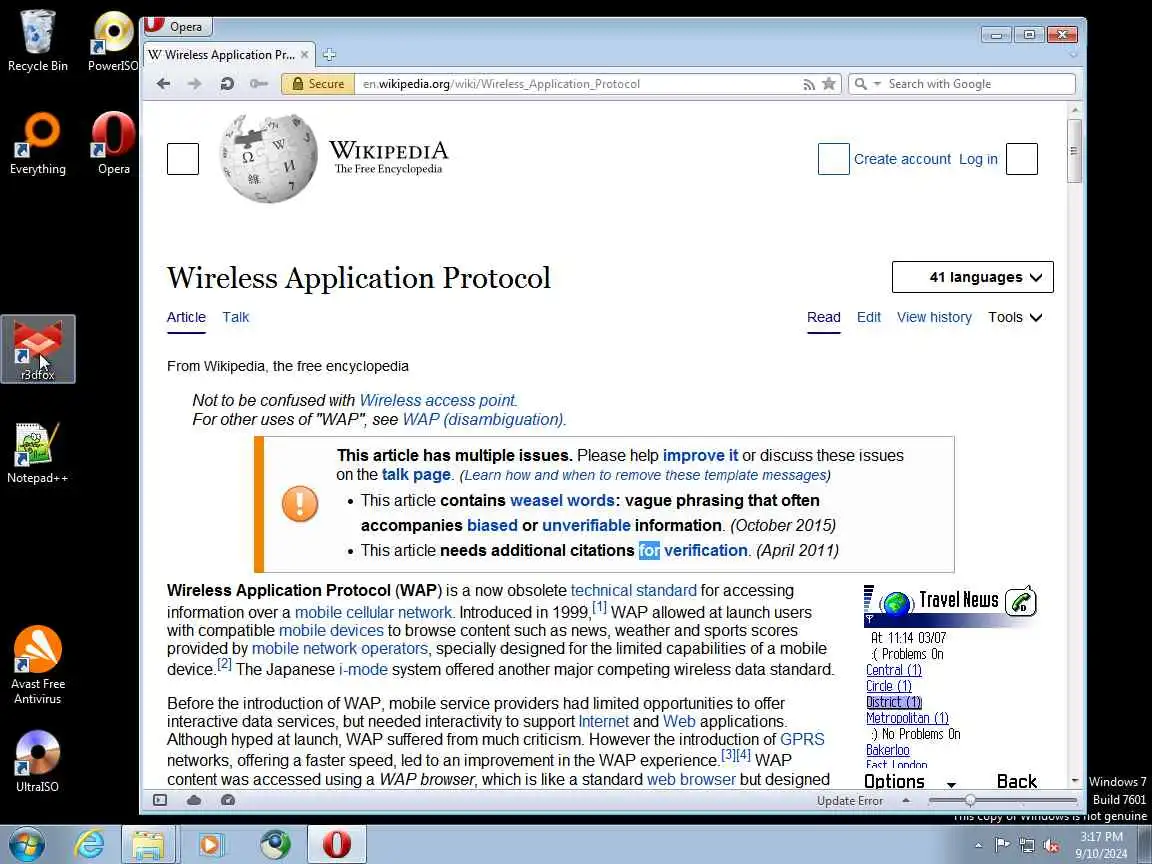This screenshot has width=1152, height=864.
Task: Click the scroll down arrow of the page
Action: (x=1074, y=781)
